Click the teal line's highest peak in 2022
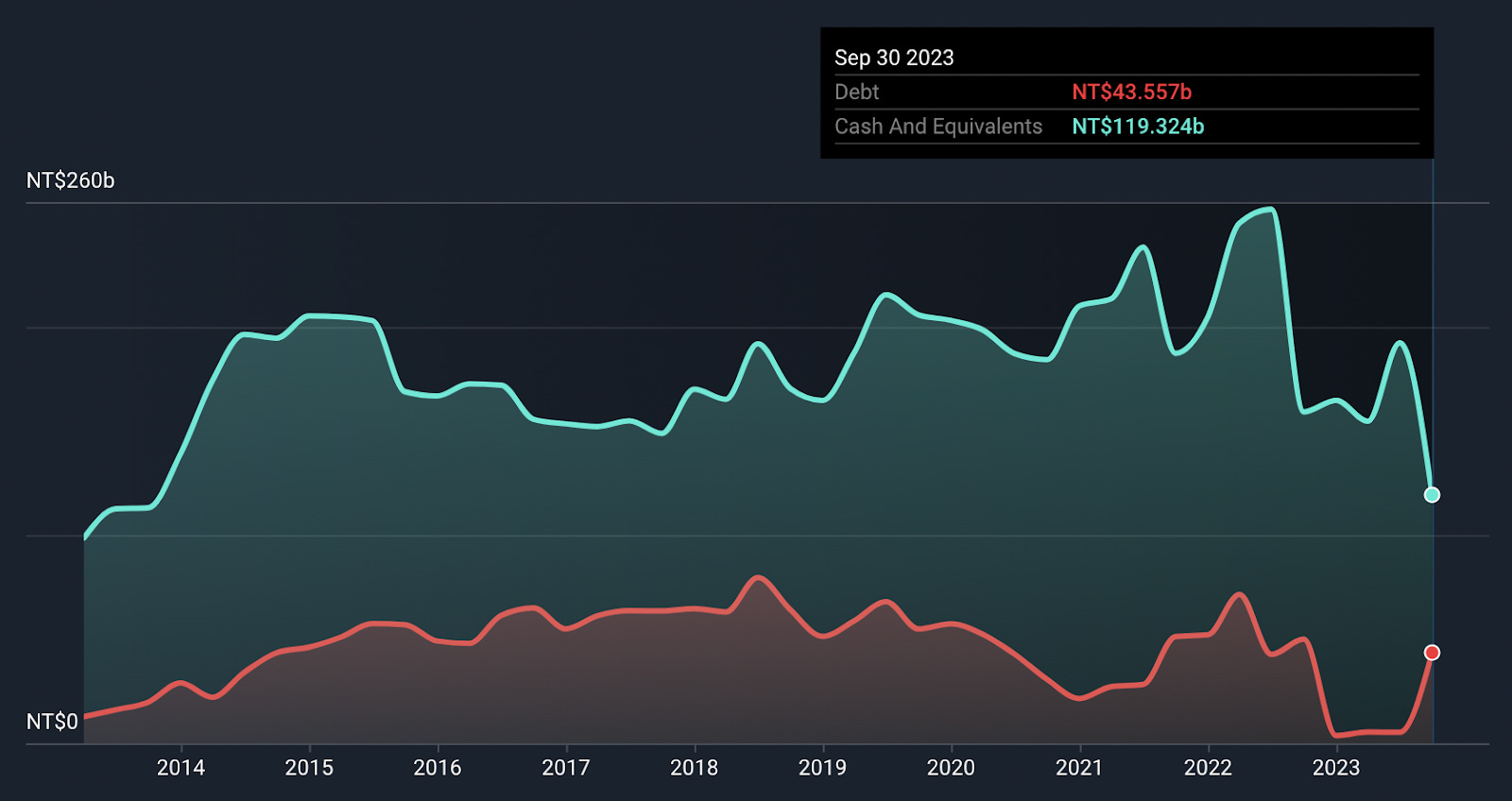Screen dimensions: 1512x801 pos(1271,210)
